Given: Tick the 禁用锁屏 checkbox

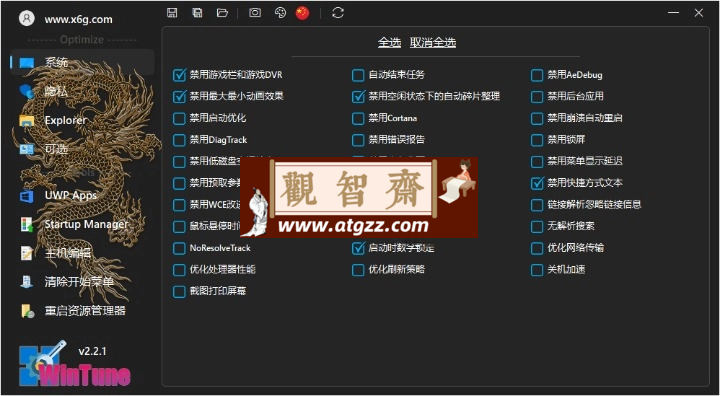Looking at the screenshot, I should tap(537, 140).
